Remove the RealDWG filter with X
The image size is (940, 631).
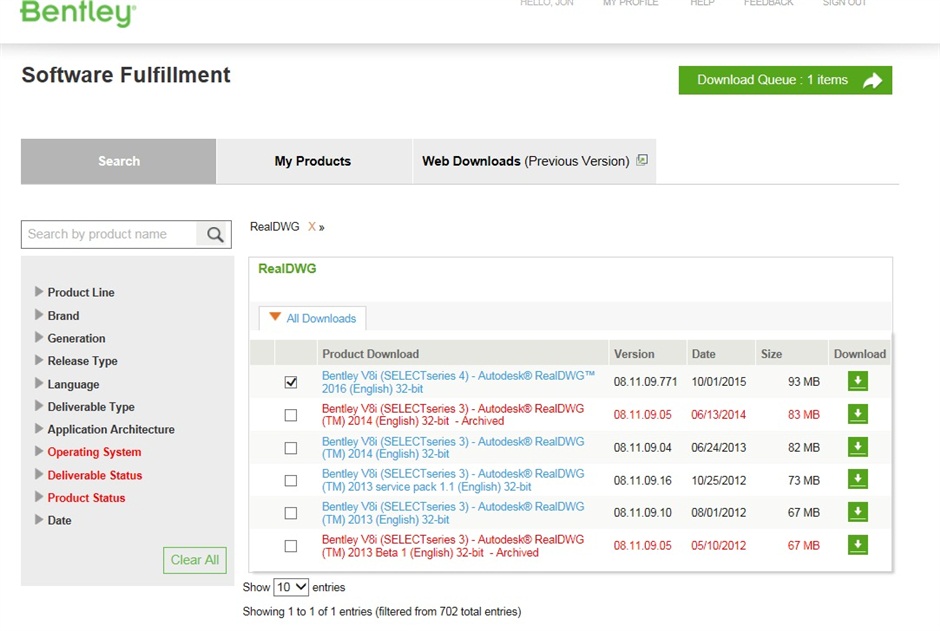[312, 227]
